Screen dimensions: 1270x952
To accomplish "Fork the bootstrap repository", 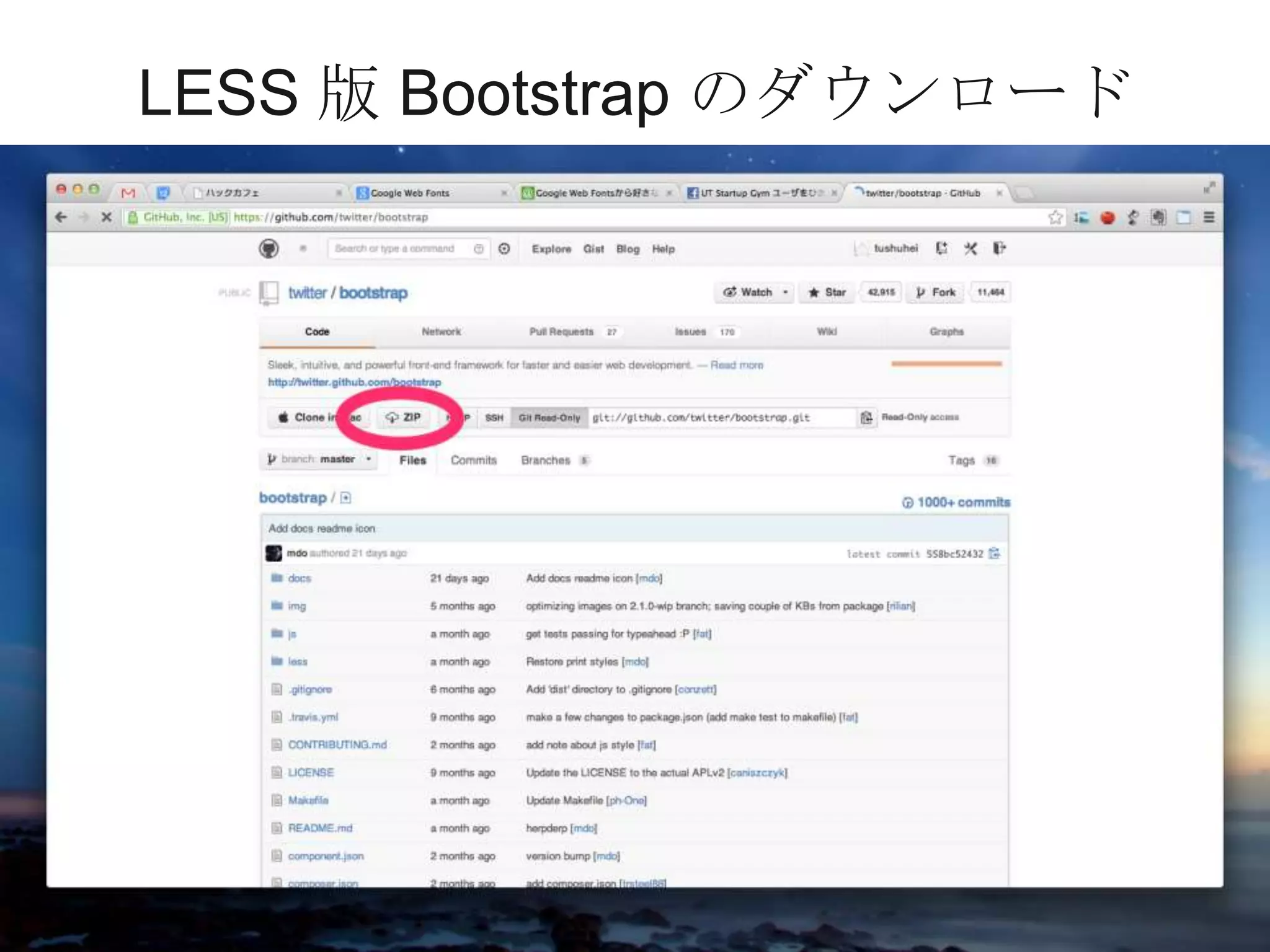I will click(936, 293).
